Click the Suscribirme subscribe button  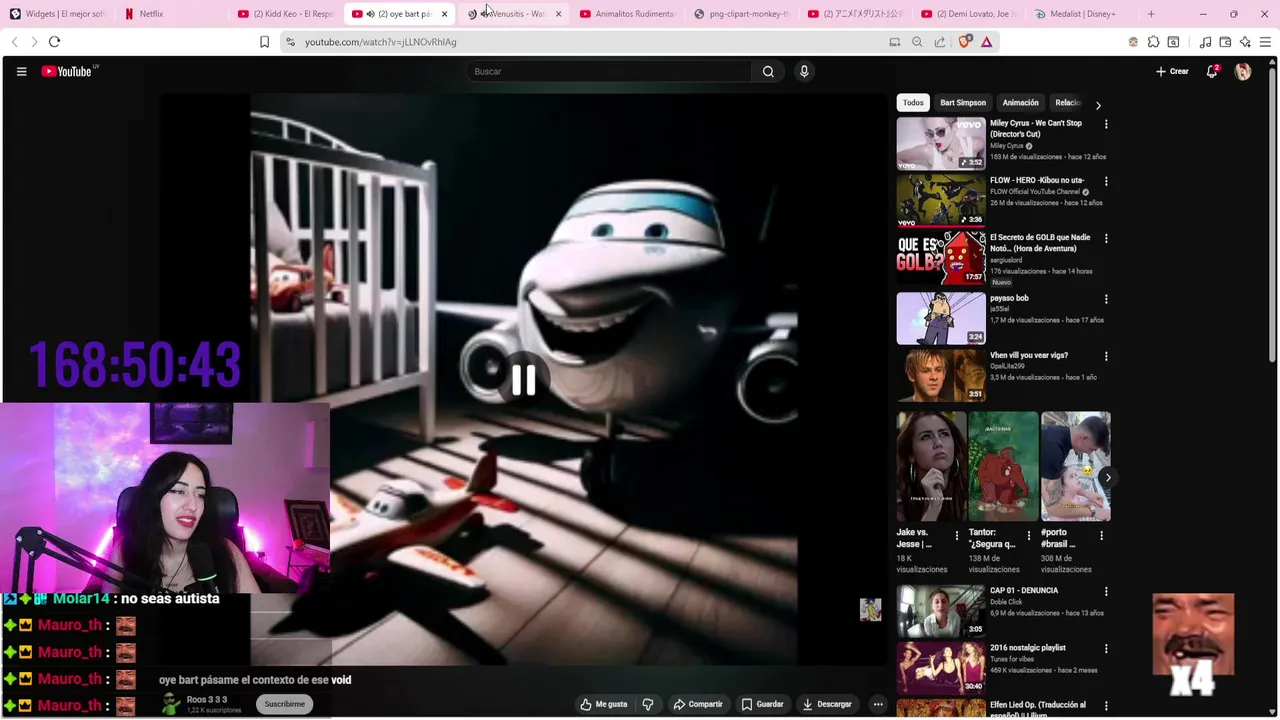(285, 704)
